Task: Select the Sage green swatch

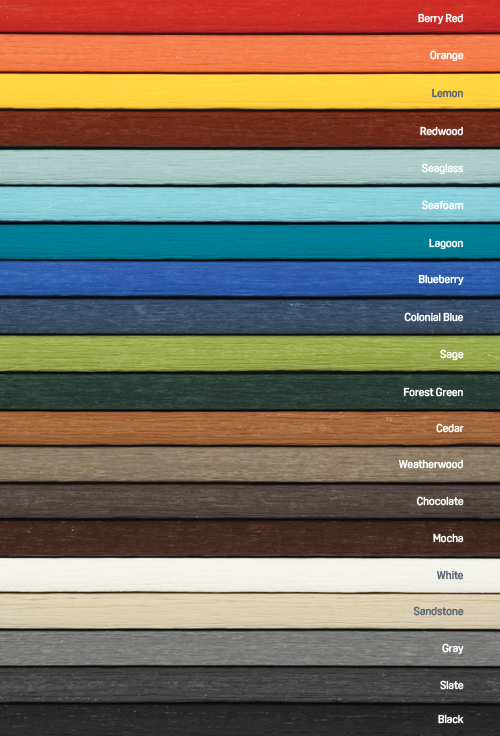Action: pyautogui.click(x=250, y=353)
